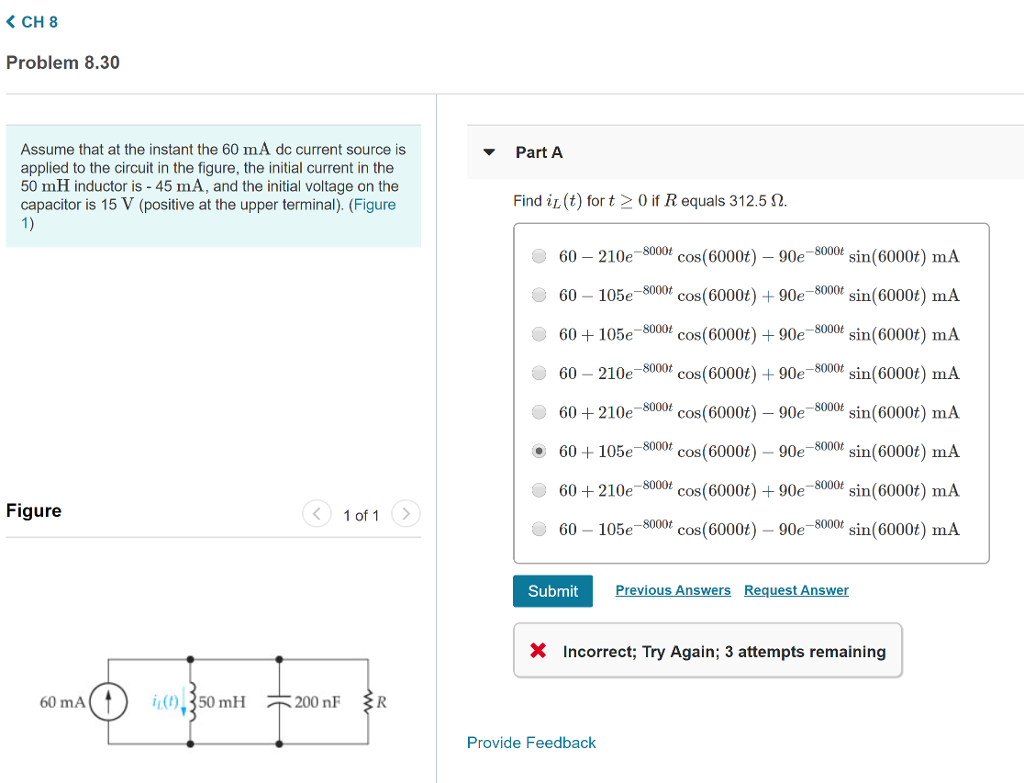The width and height of the screenshot is (1024, 783).
Task: Select the Part A tab header
Action: pyautogui.click(x=538, y=152)
